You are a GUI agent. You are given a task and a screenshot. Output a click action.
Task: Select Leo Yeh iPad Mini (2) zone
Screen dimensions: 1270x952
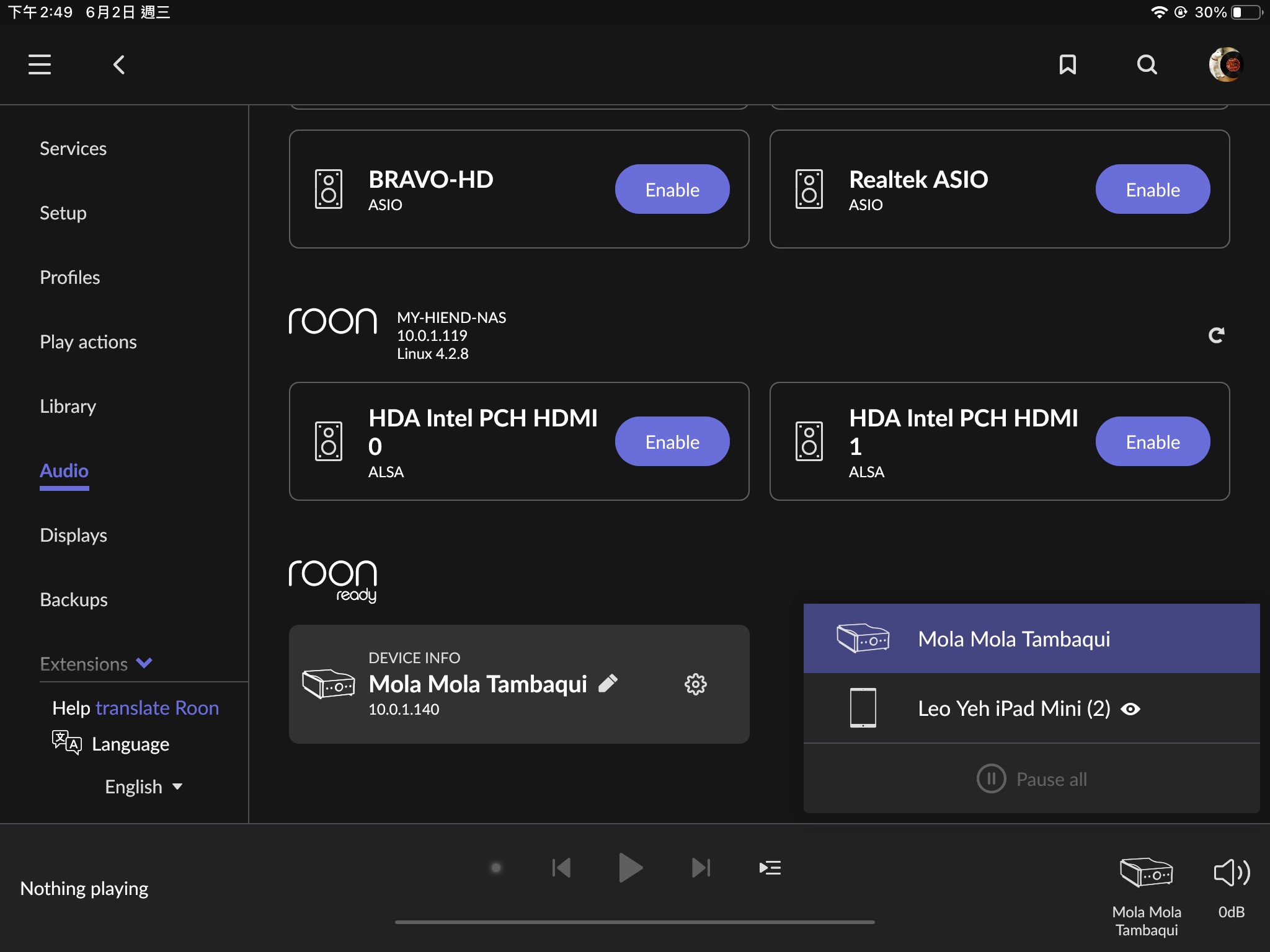click(1032, 708)
